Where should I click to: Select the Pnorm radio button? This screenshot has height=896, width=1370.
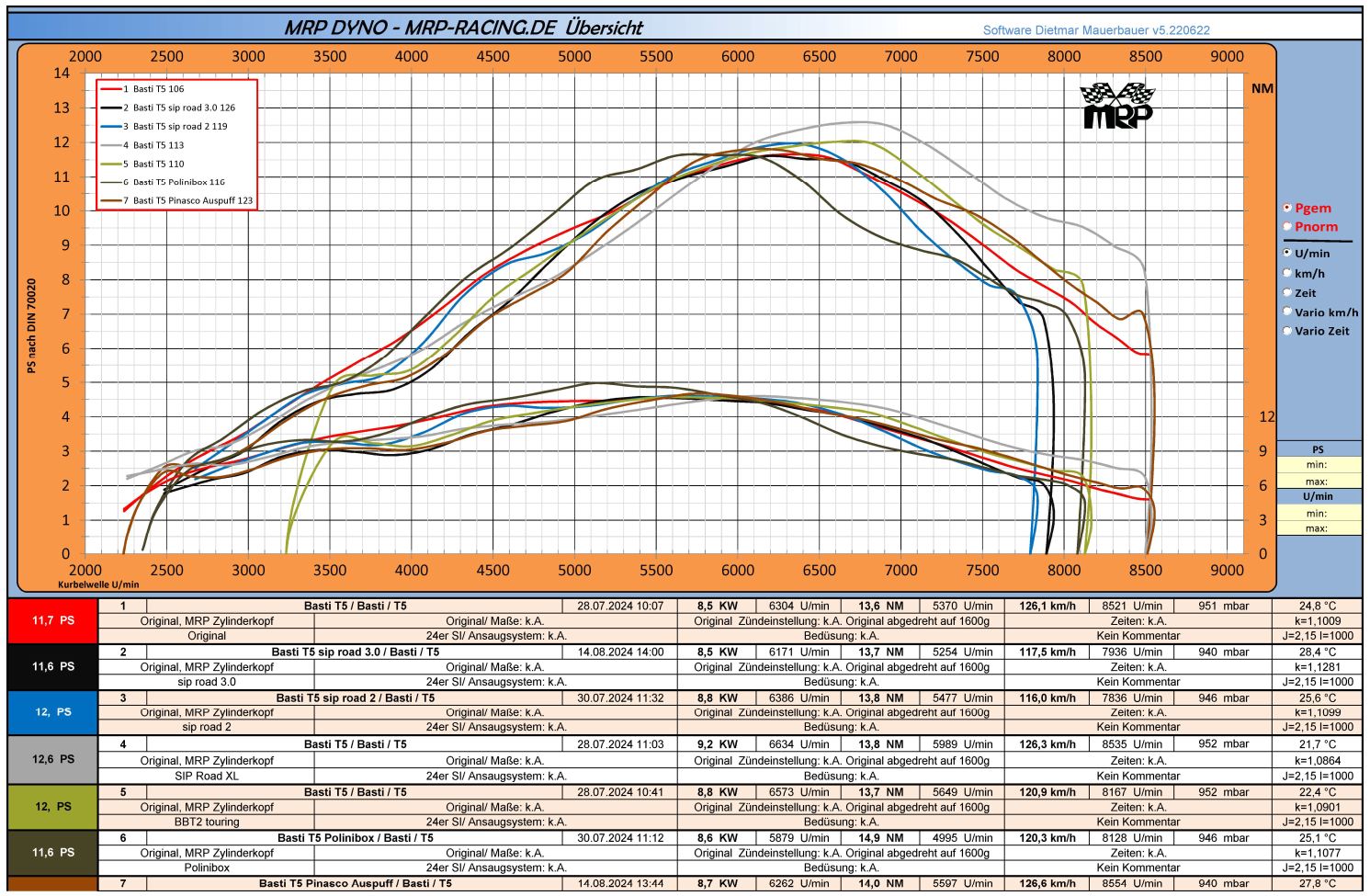point(1287,226)
